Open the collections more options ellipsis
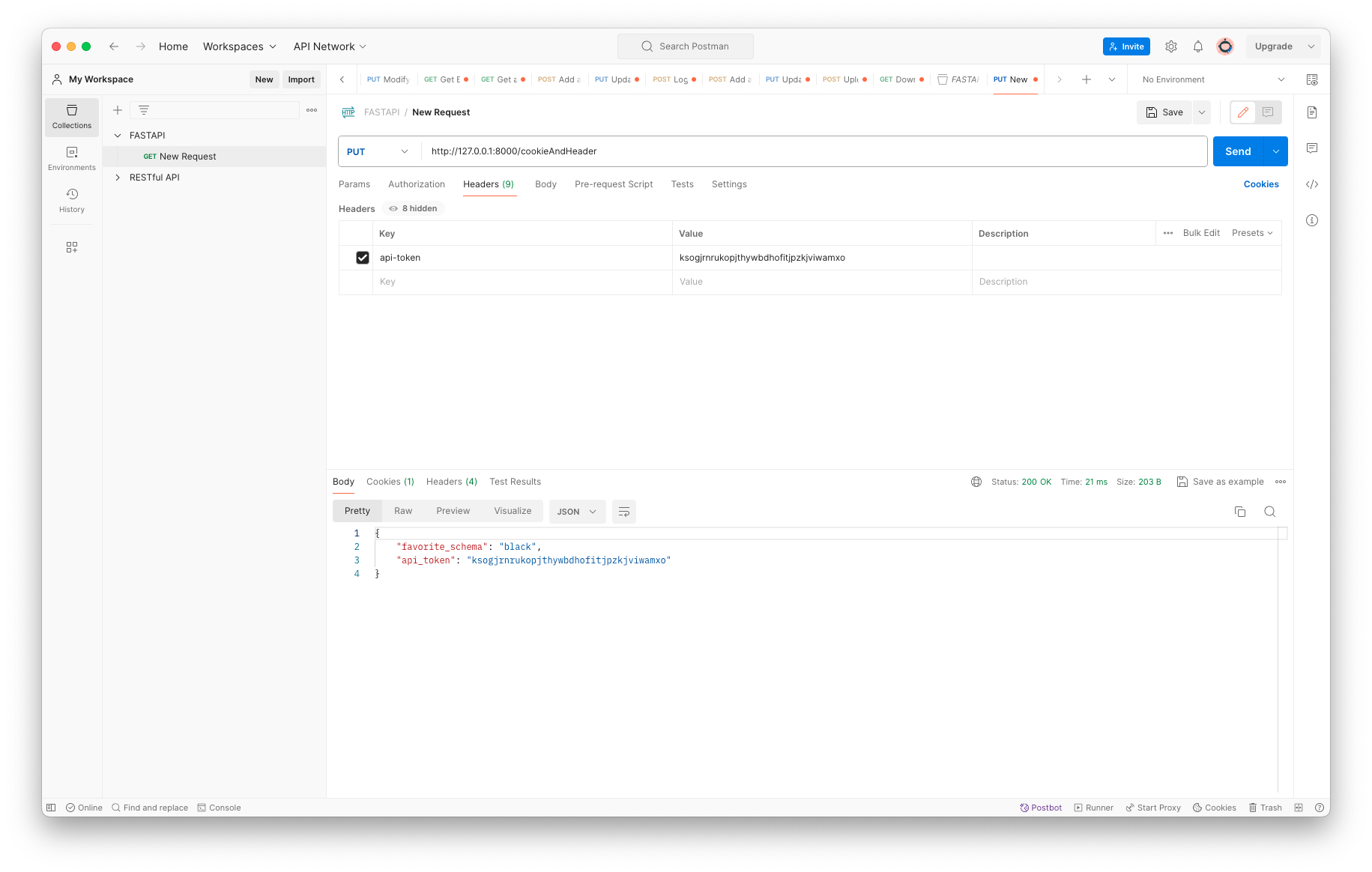The height and width of the screenshot is (872, 1372). pyautogui.click(x=312, y=110)
